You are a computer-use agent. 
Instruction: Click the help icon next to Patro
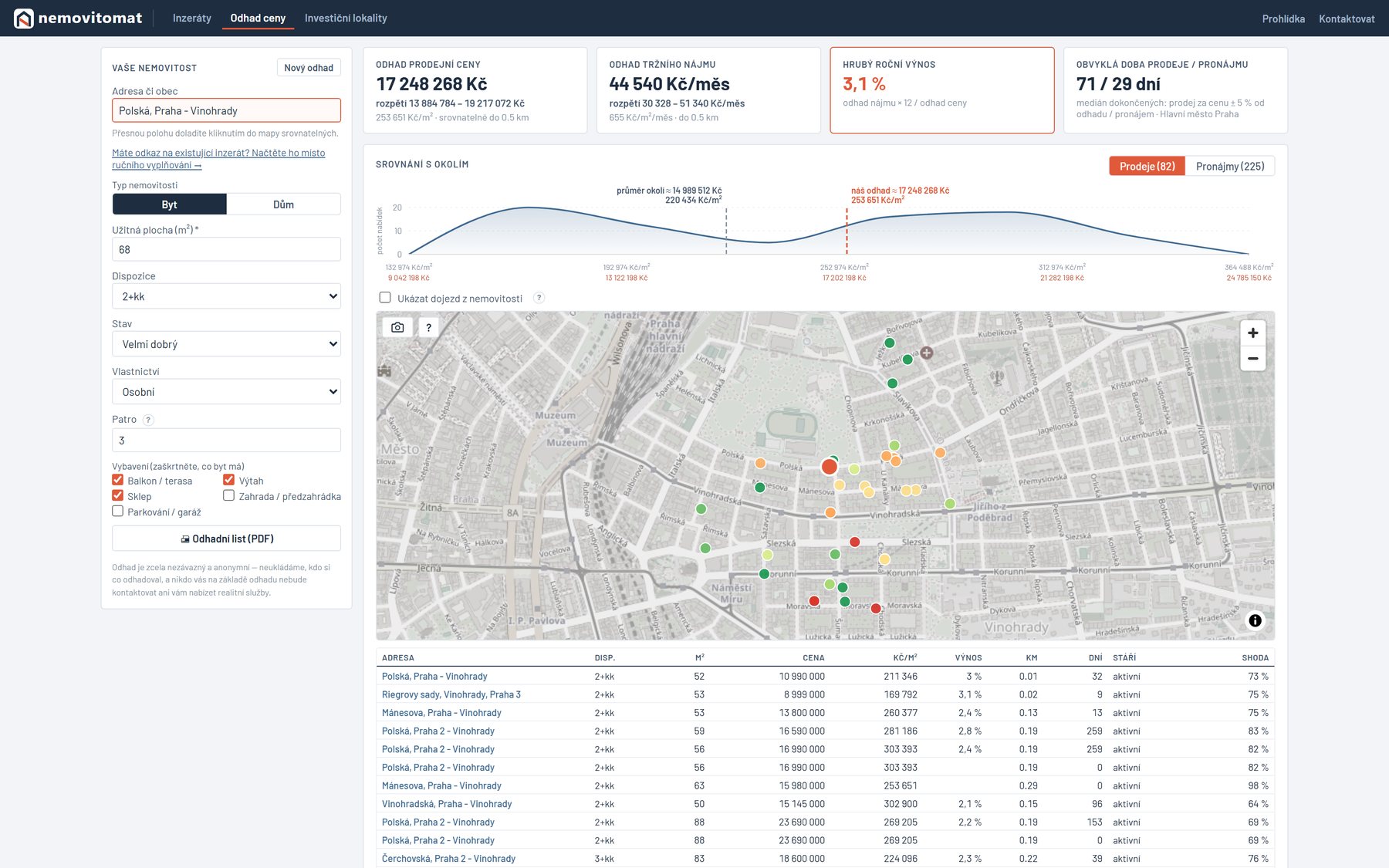point(148,420)
